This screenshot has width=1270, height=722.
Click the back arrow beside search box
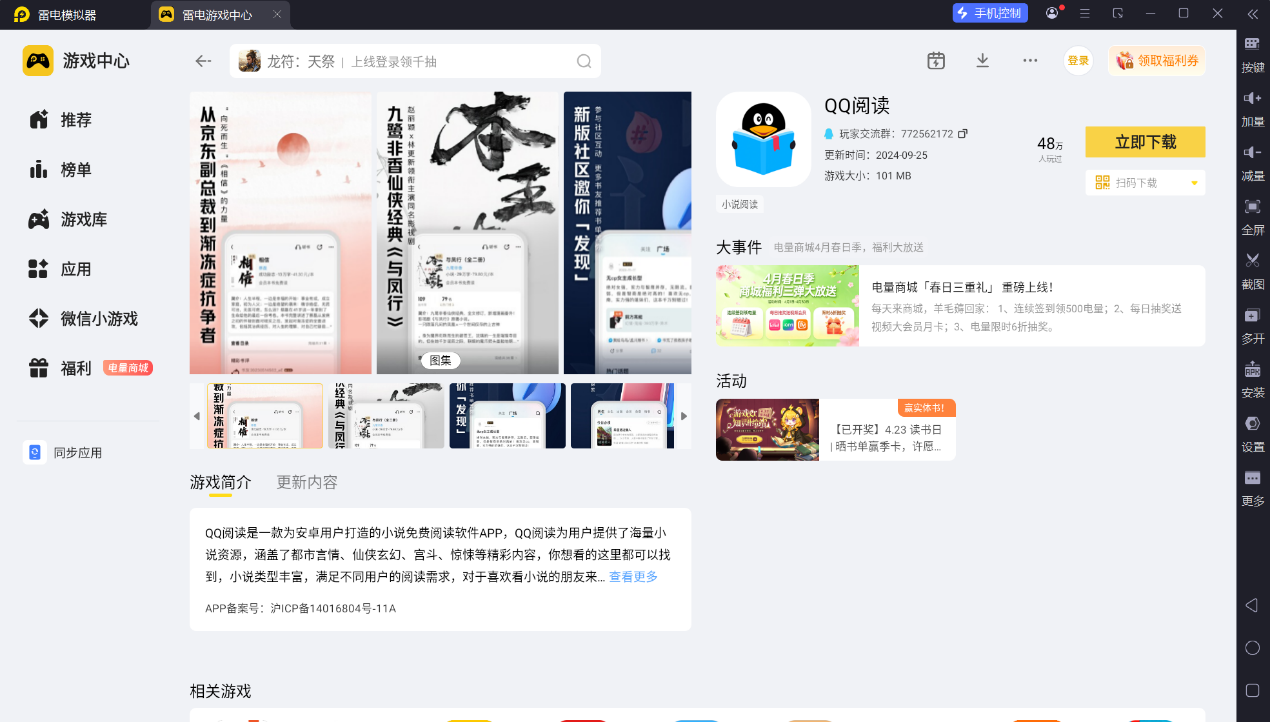coord(203,61)
